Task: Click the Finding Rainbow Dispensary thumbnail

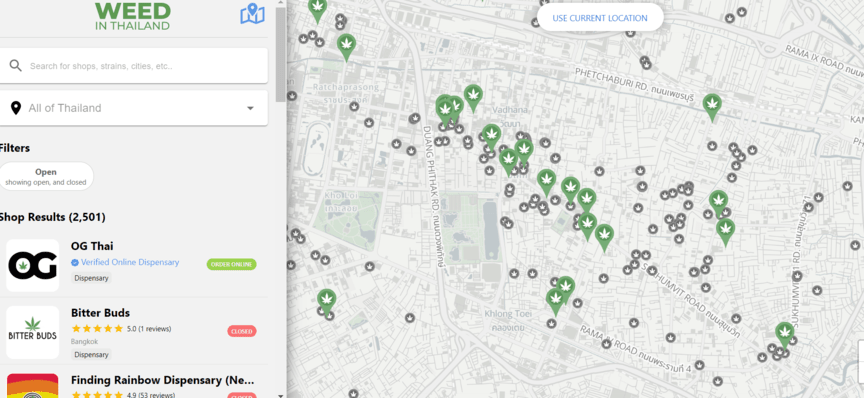Action: pyautogui.click(x=33, y=386)
